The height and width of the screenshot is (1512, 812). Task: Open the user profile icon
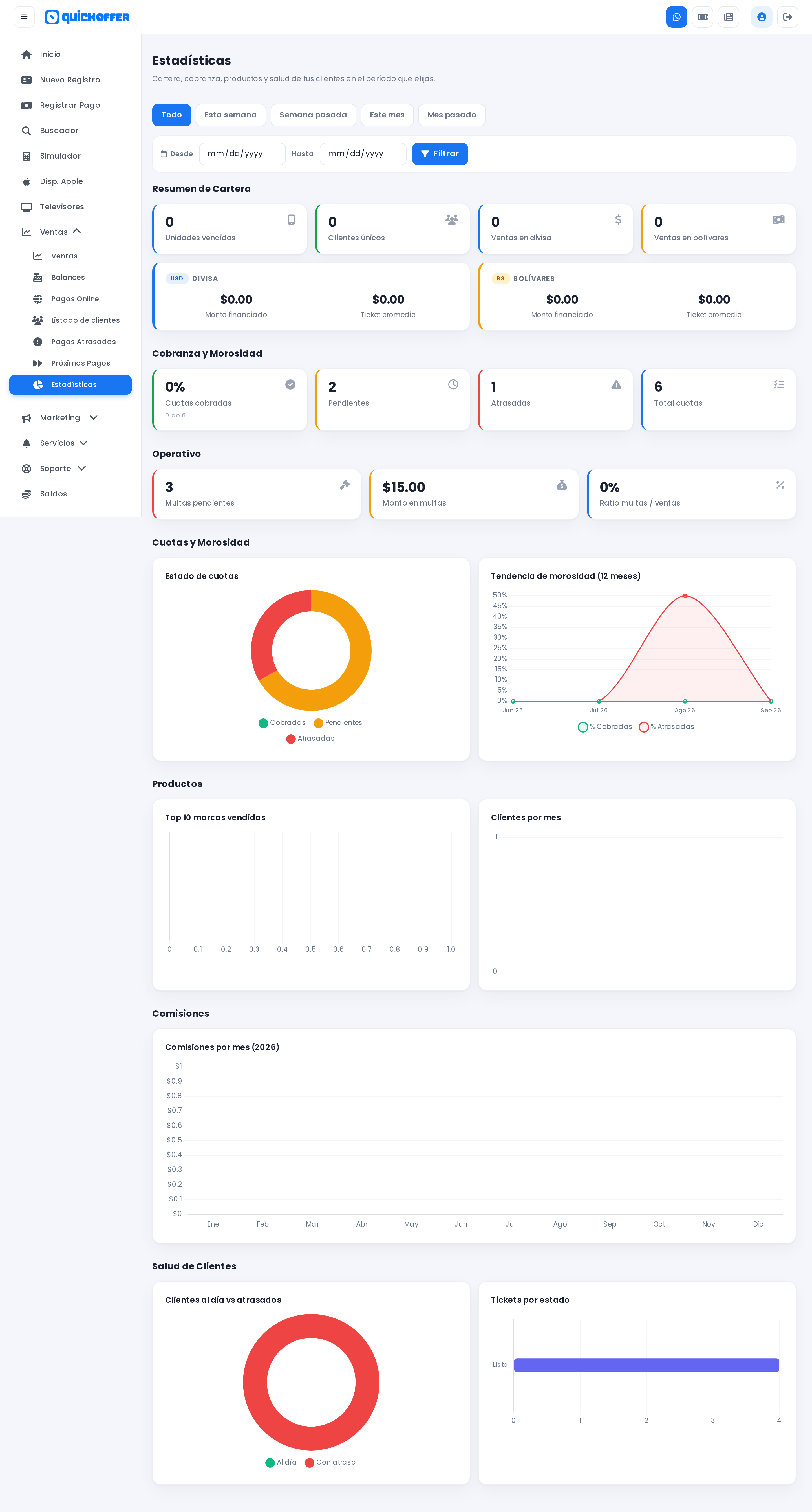point(762,17)
